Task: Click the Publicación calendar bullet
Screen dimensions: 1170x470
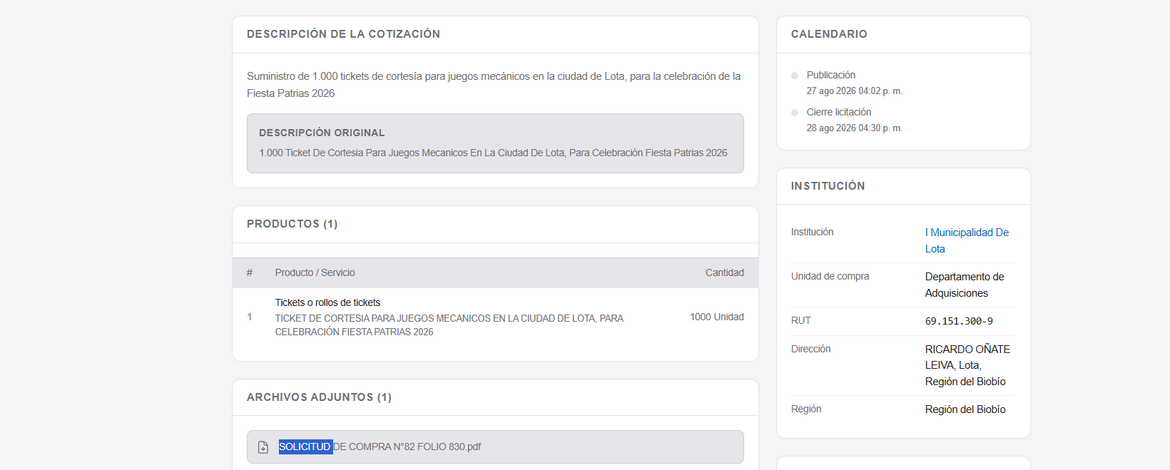Action: coord(795,75)
